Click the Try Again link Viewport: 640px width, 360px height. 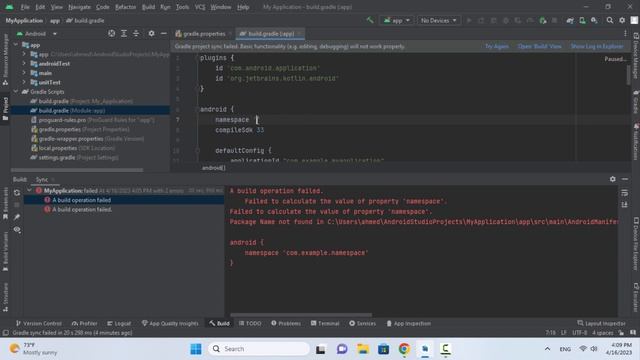497,46
